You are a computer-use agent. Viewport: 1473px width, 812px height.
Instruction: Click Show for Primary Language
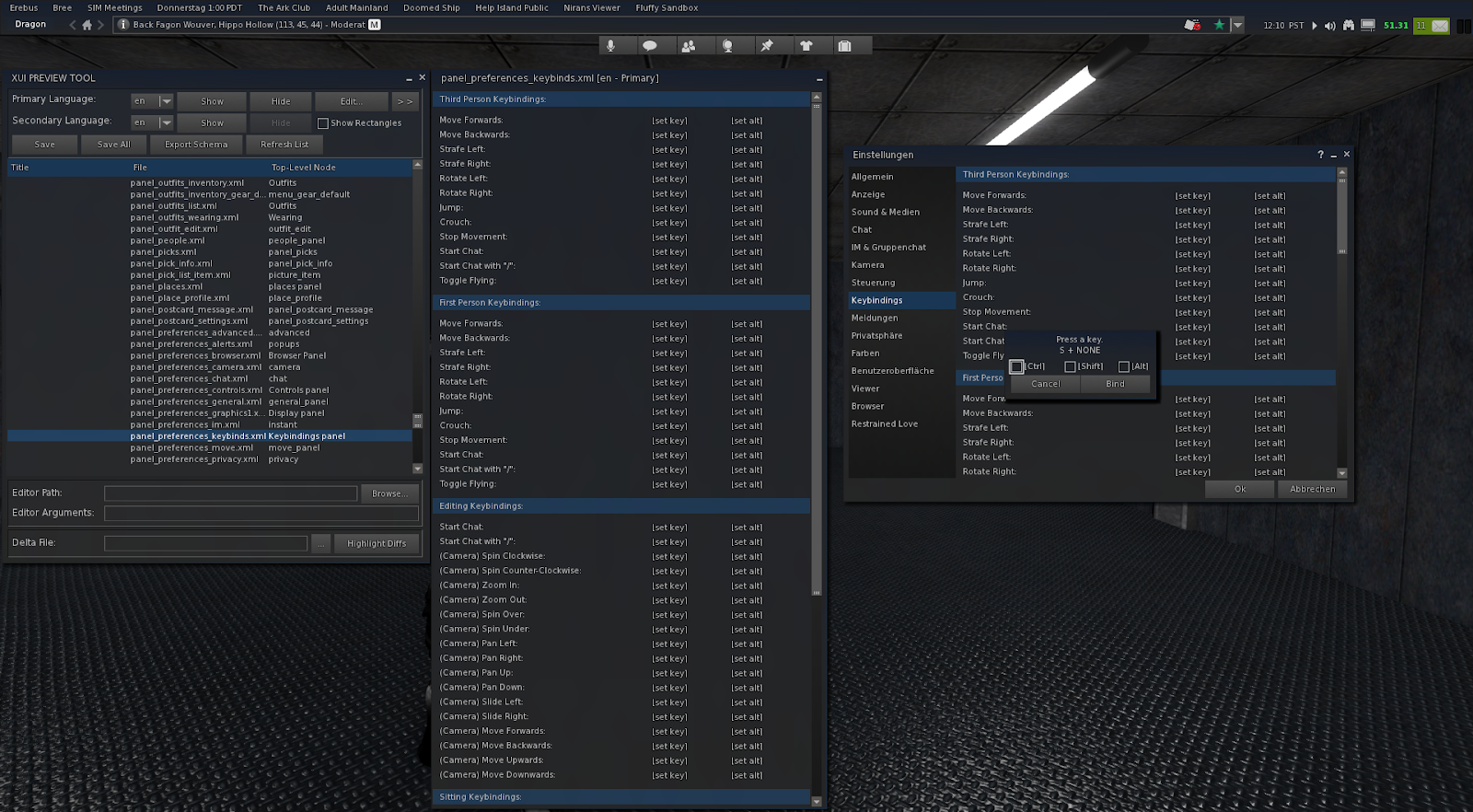click(212, 101)
